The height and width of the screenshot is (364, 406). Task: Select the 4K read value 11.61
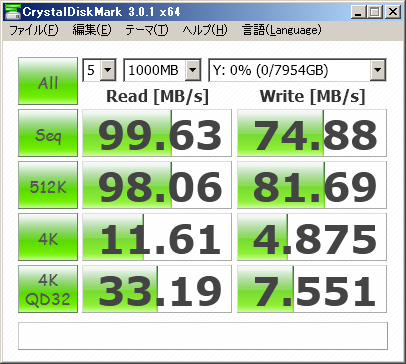[x=157, y=237]
